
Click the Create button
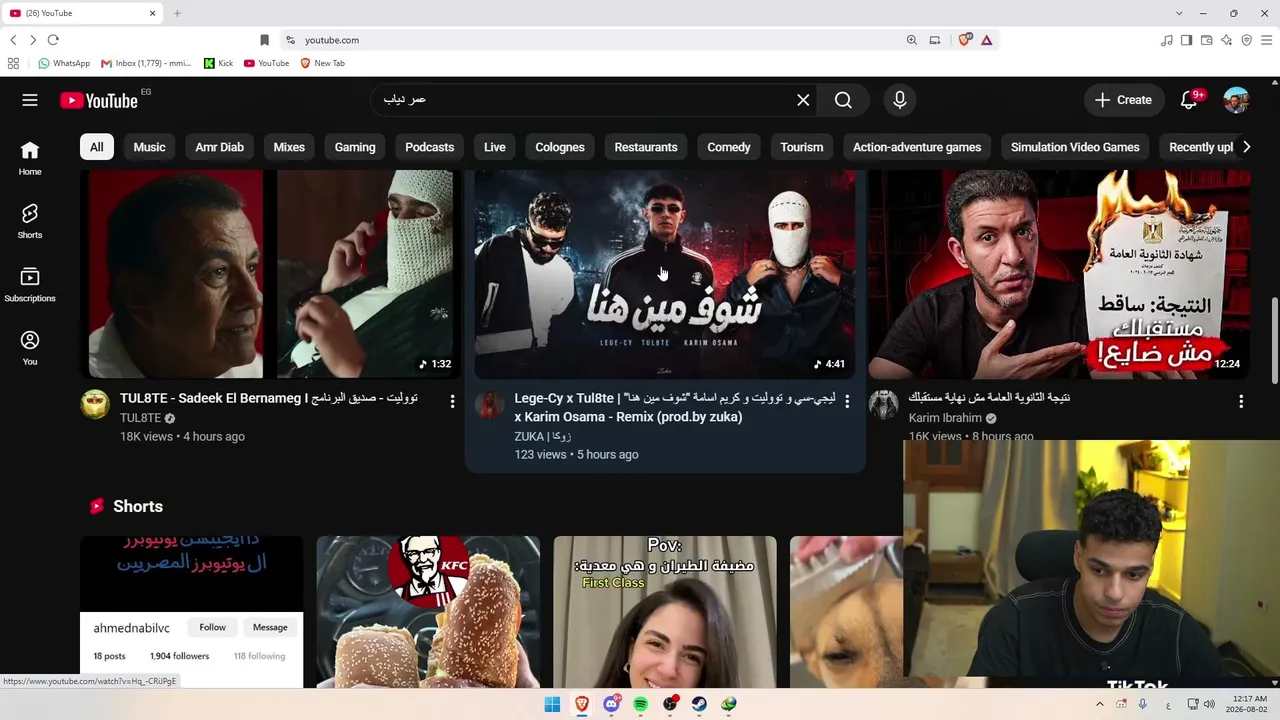pos(1123,100)
